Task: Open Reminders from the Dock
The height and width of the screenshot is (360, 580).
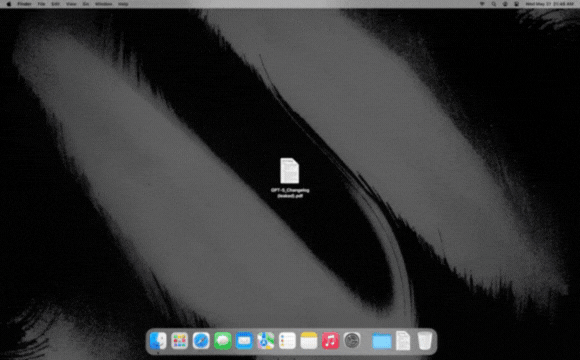Action: (x=287, y=340)
